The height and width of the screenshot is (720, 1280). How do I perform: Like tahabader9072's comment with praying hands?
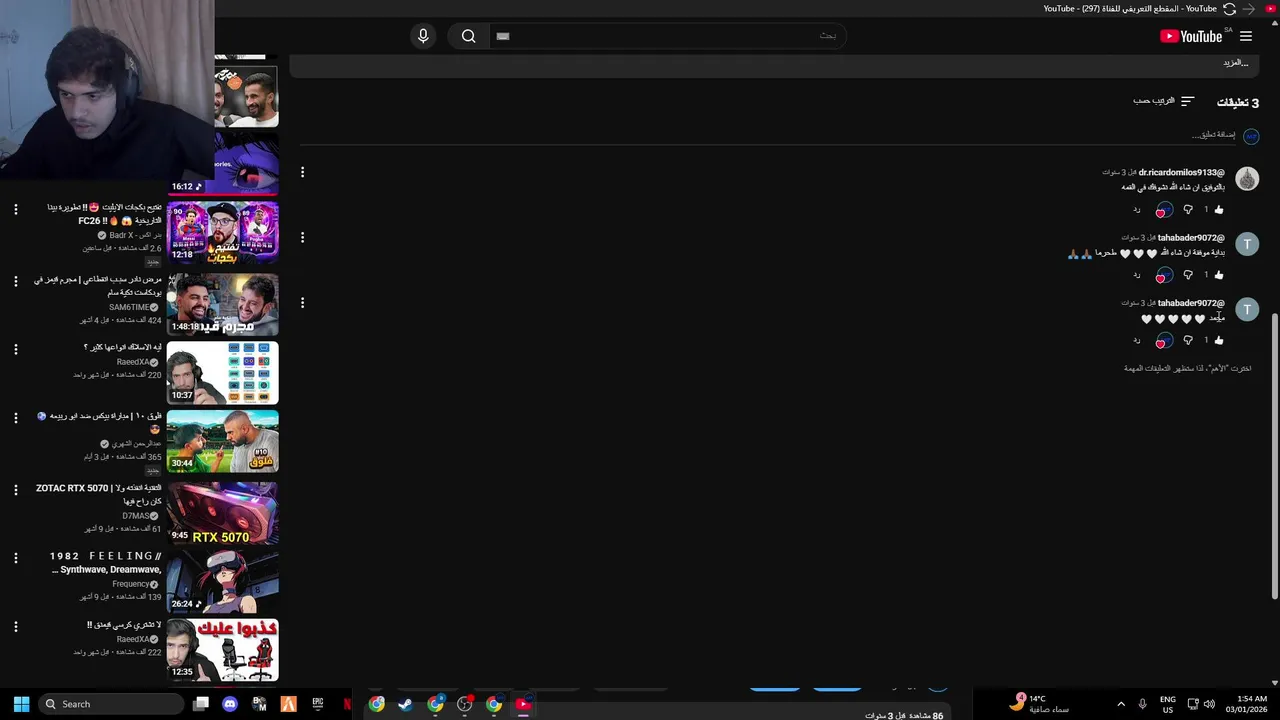pos(1218,275)
